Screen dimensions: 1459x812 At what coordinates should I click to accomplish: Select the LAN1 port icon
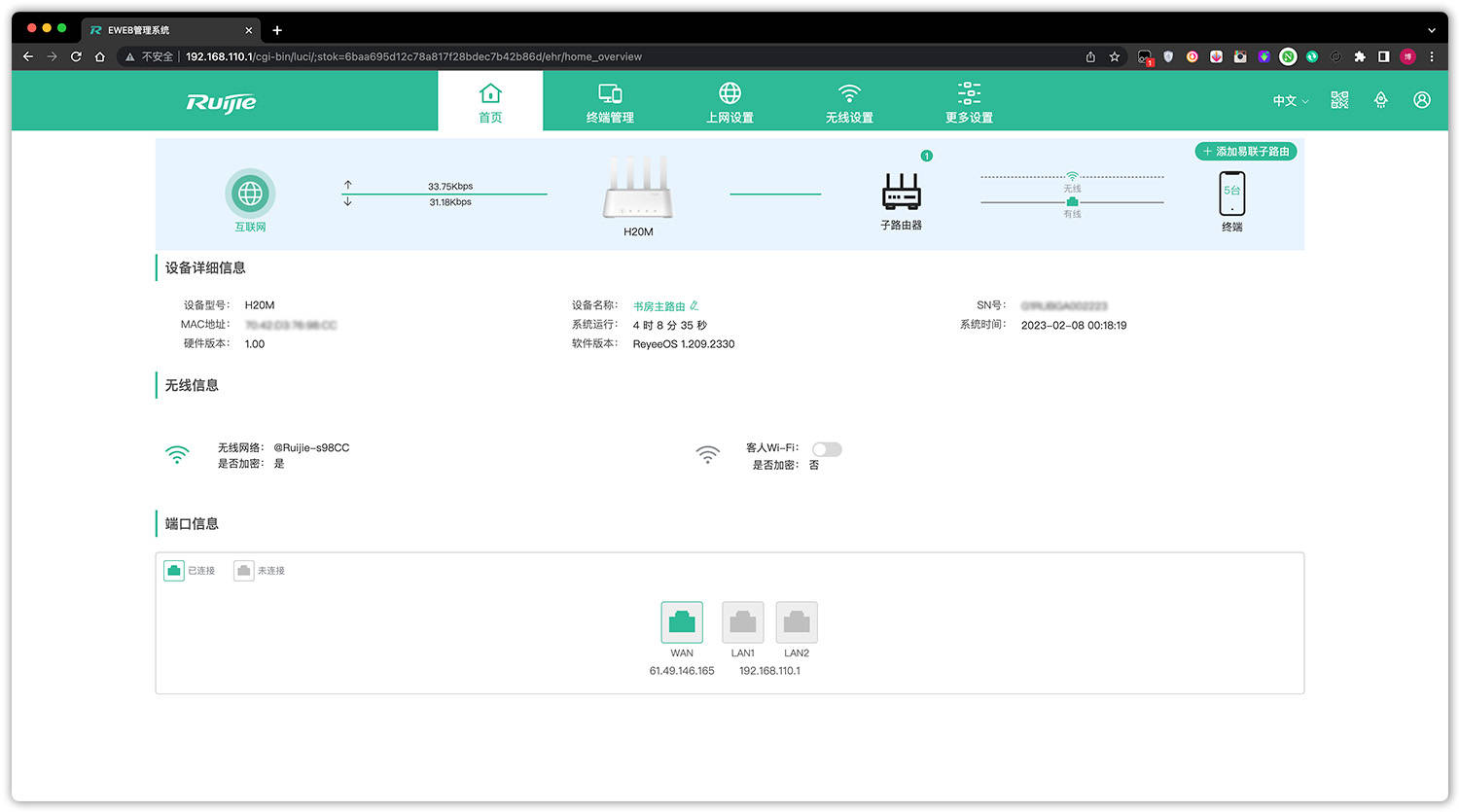point(743,621)
